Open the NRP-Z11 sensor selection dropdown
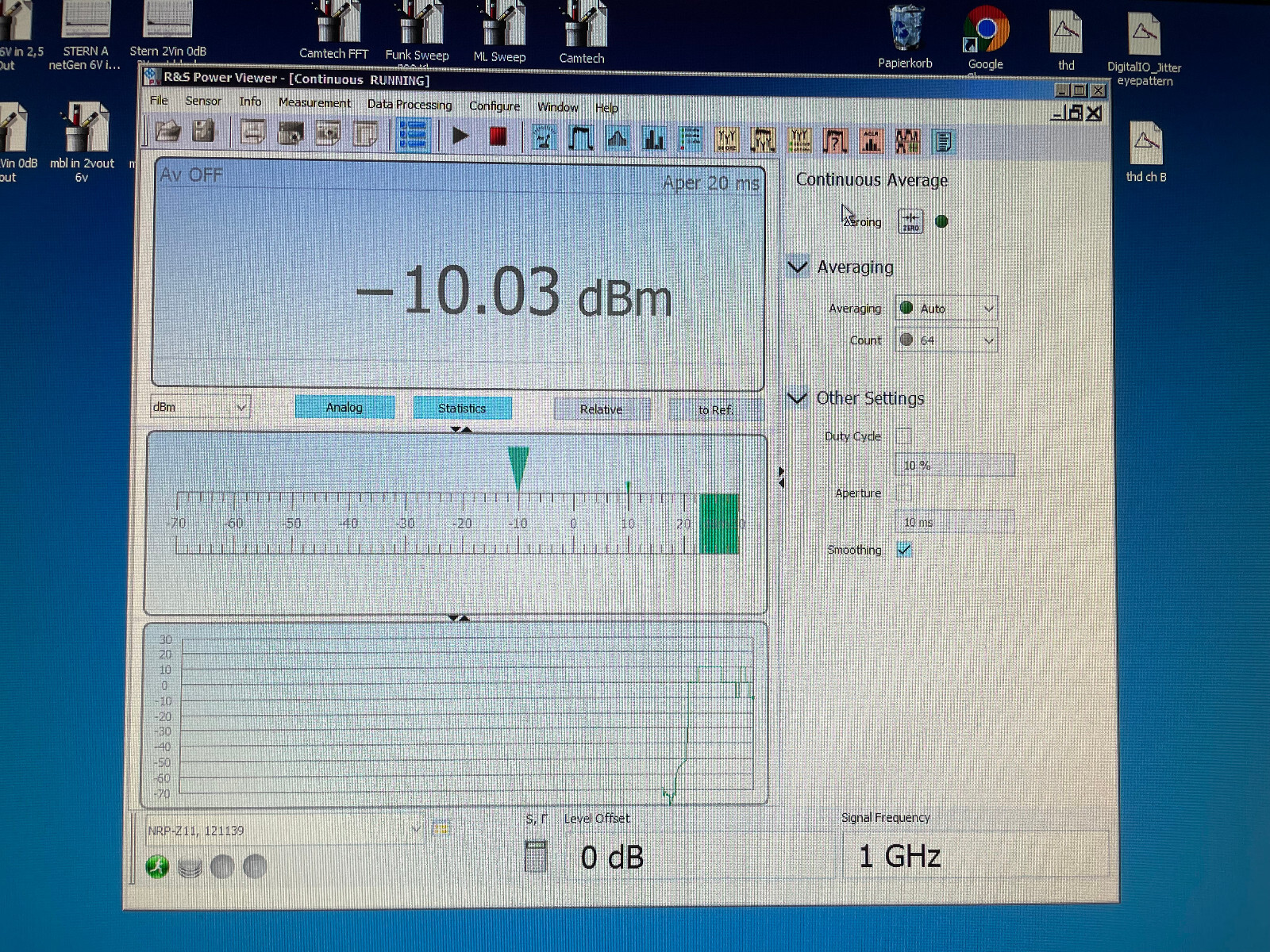Screen dimensions: 1270x952 [283, 830]
